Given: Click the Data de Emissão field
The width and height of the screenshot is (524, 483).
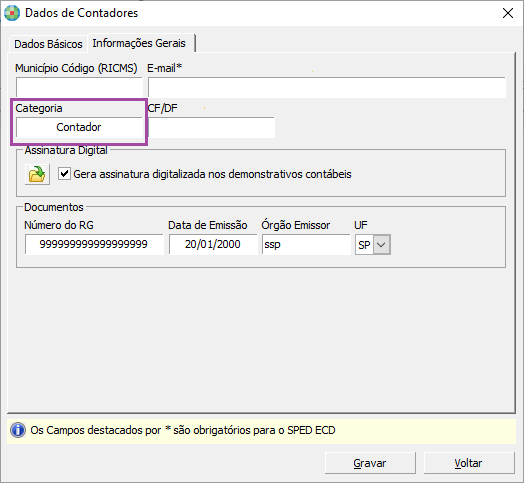Looking at the screenshot, I should (213, 244).
